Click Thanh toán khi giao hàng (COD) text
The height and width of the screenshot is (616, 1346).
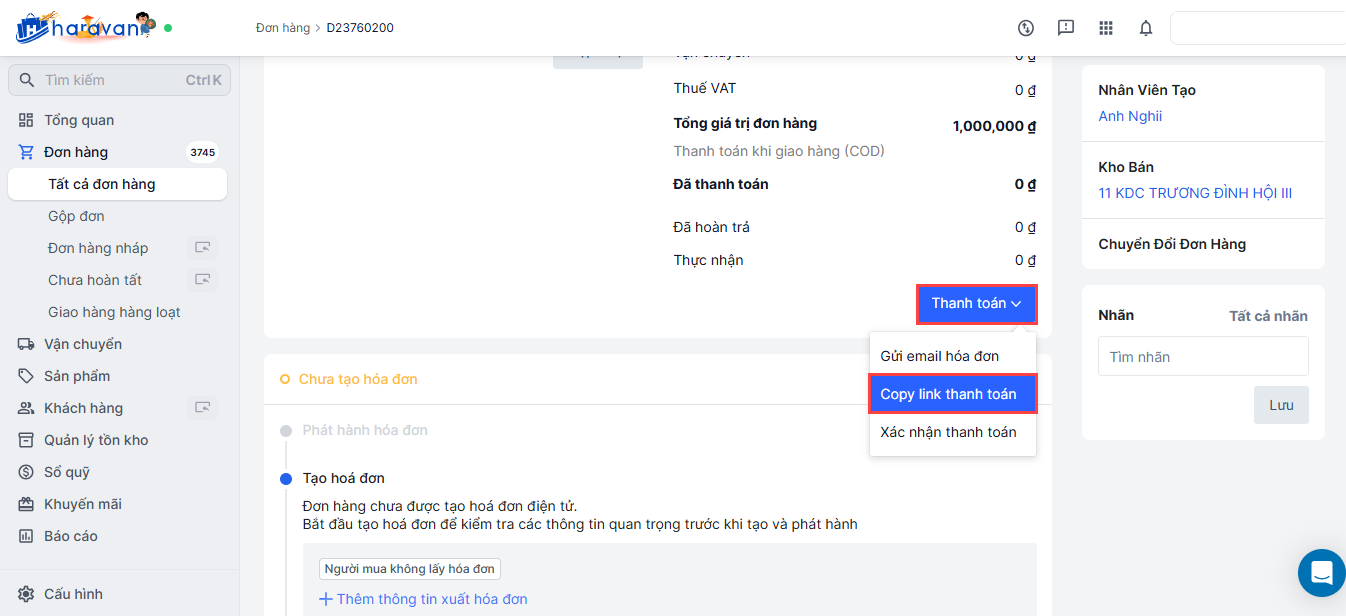779,151
